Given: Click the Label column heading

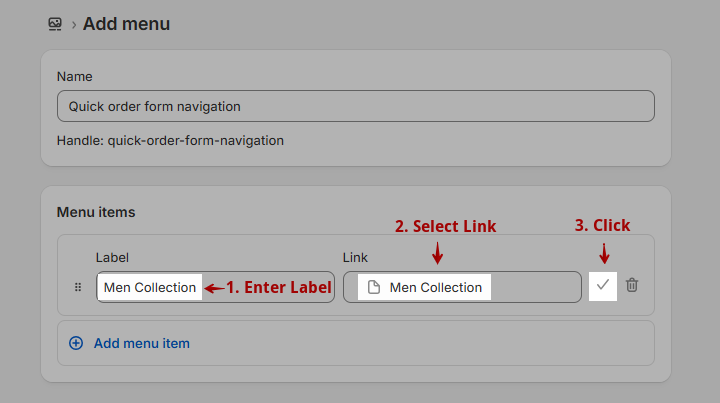Looking at the screenshot, I should (112, 257).
